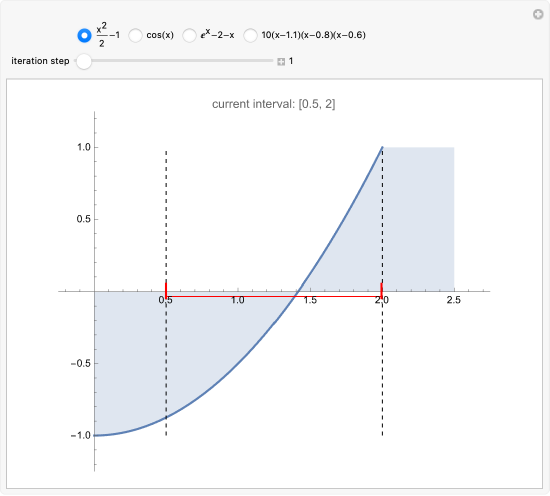Image resolution: width=550 pixels, height=496 pixels.
Task: Open the plus menu in the top-right corner
Action: [538, 14]
